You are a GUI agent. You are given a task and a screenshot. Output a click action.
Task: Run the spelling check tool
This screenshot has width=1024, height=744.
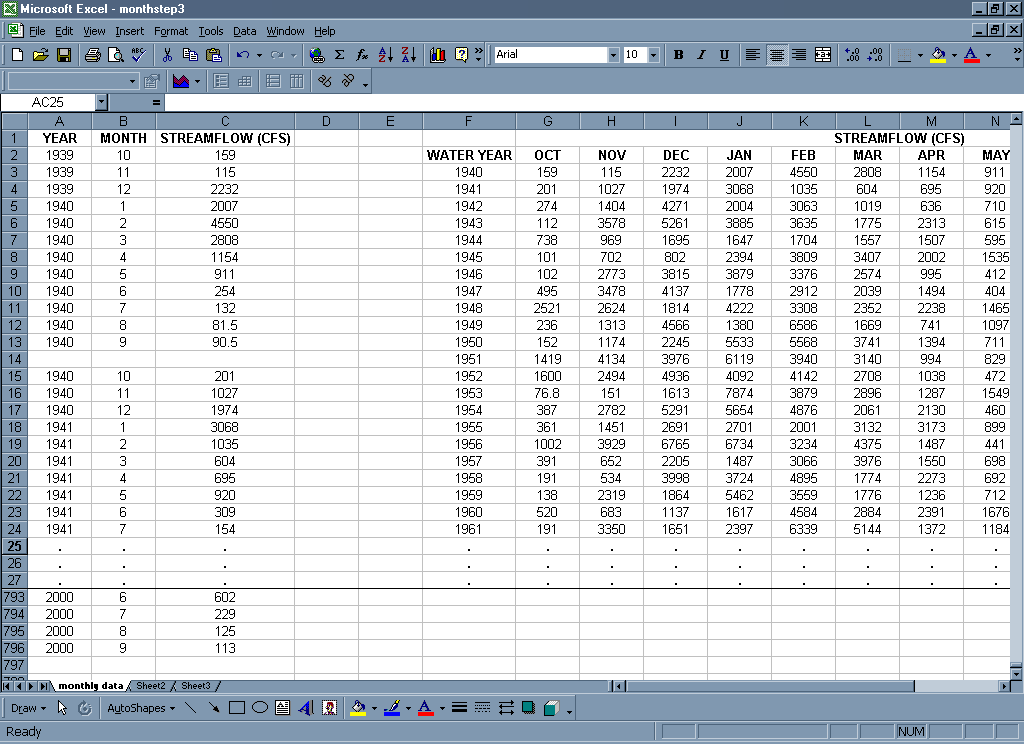tap(137, 55)
